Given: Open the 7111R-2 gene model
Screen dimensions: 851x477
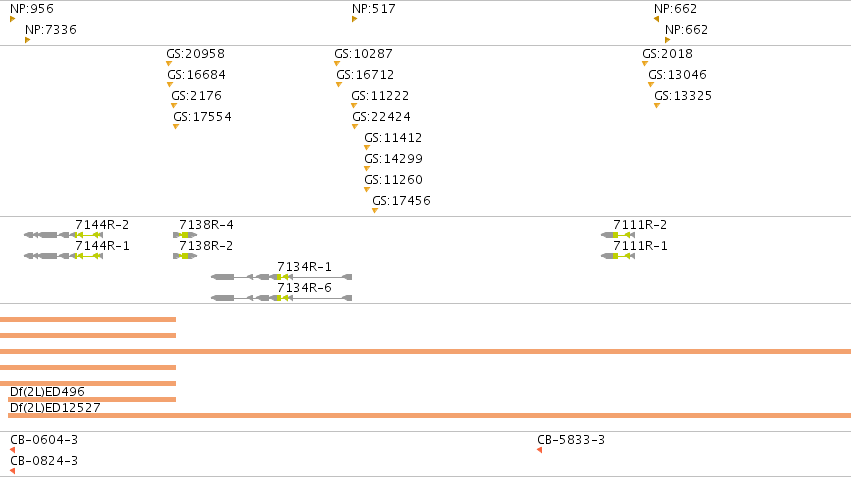Looking at the screenshot, I should [x=618, y=235].
